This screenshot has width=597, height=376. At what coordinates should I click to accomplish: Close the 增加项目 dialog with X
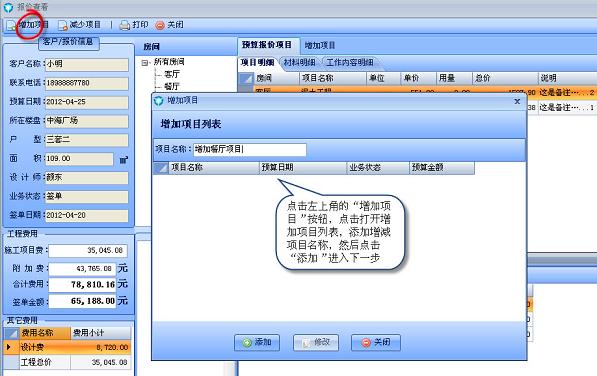pos(517,101)
